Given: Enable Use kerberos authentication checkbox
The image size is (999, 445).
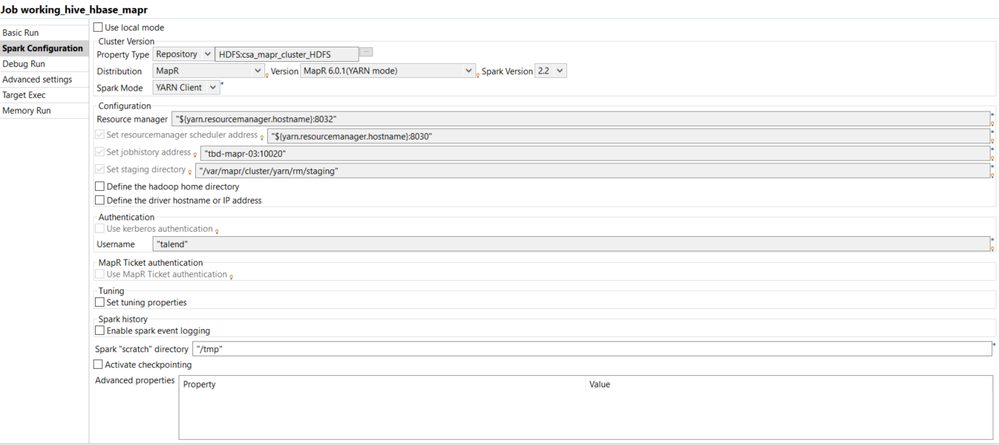Looking at the screenshot, I should (99, 228).
